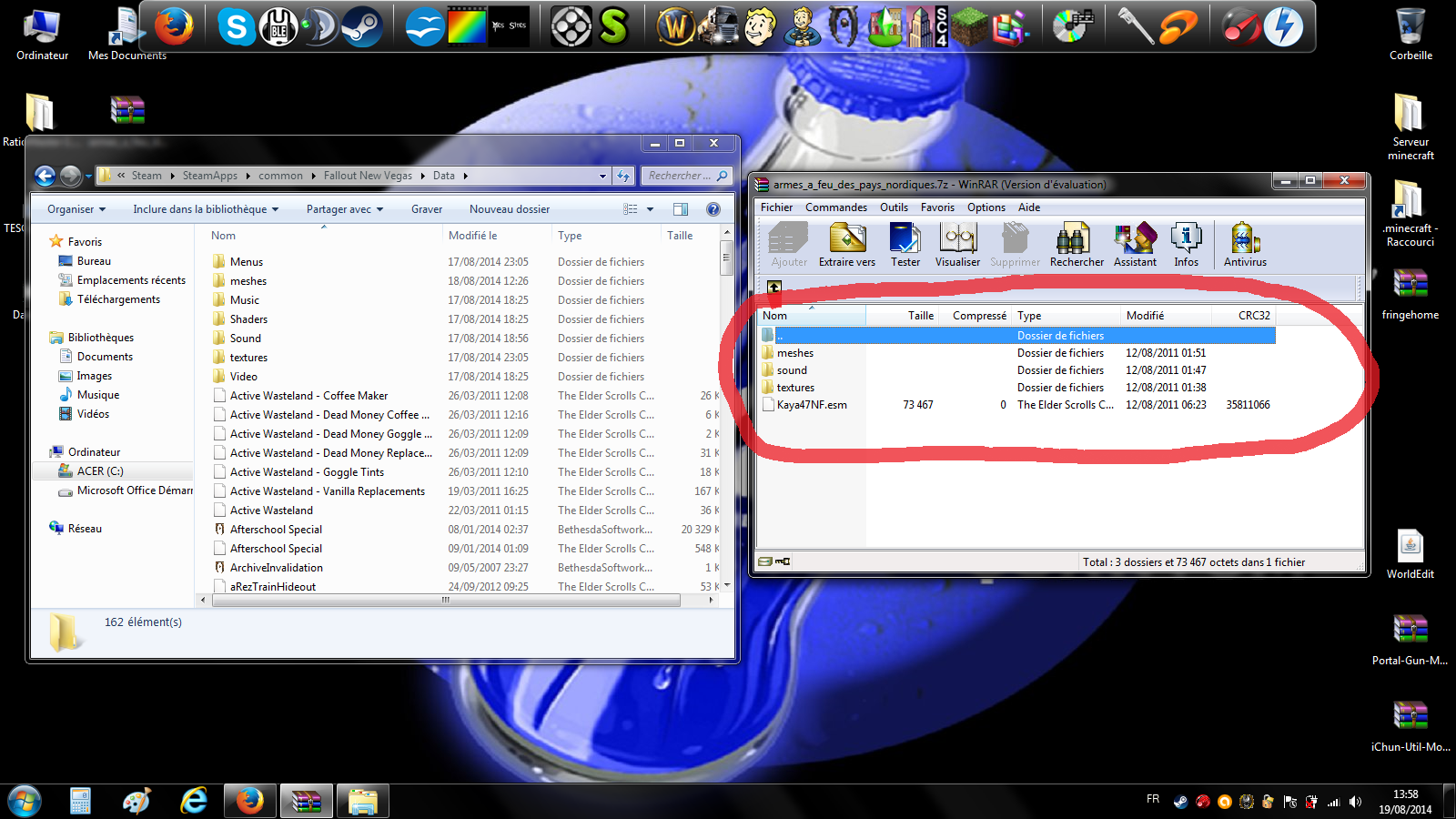1456x819 pixels.
Task: Click Nouveau dossier in Explorer
Action: (510, 209)
